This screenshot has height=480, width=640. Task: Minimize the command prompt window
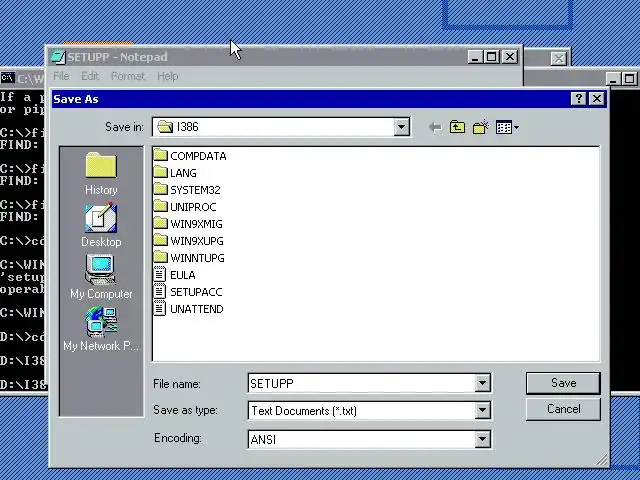pyautogui.click(x=613, y=78)
